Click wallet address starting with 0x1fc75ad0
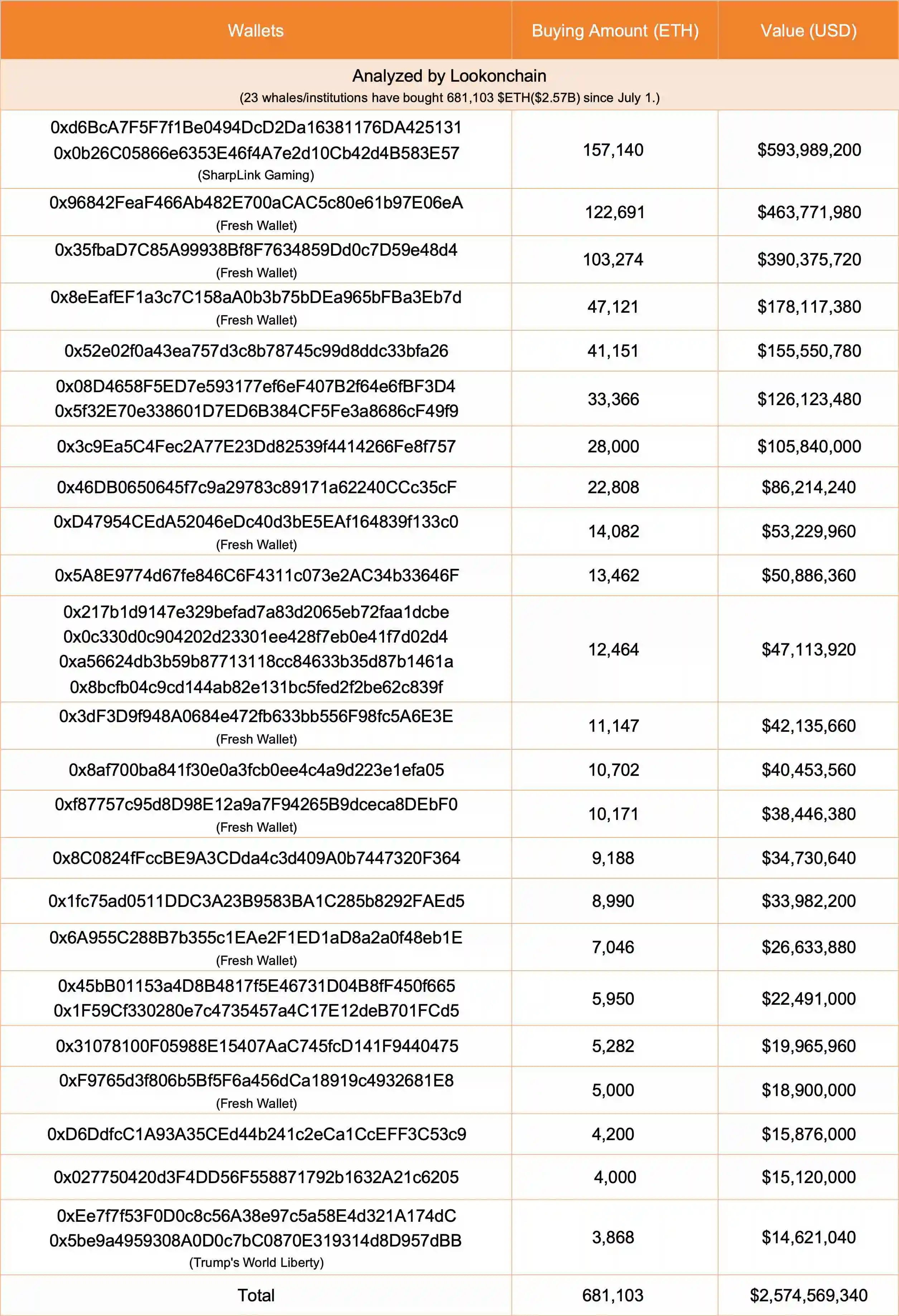The height and width of the screenshot is (1316, 899). point(256,901)
